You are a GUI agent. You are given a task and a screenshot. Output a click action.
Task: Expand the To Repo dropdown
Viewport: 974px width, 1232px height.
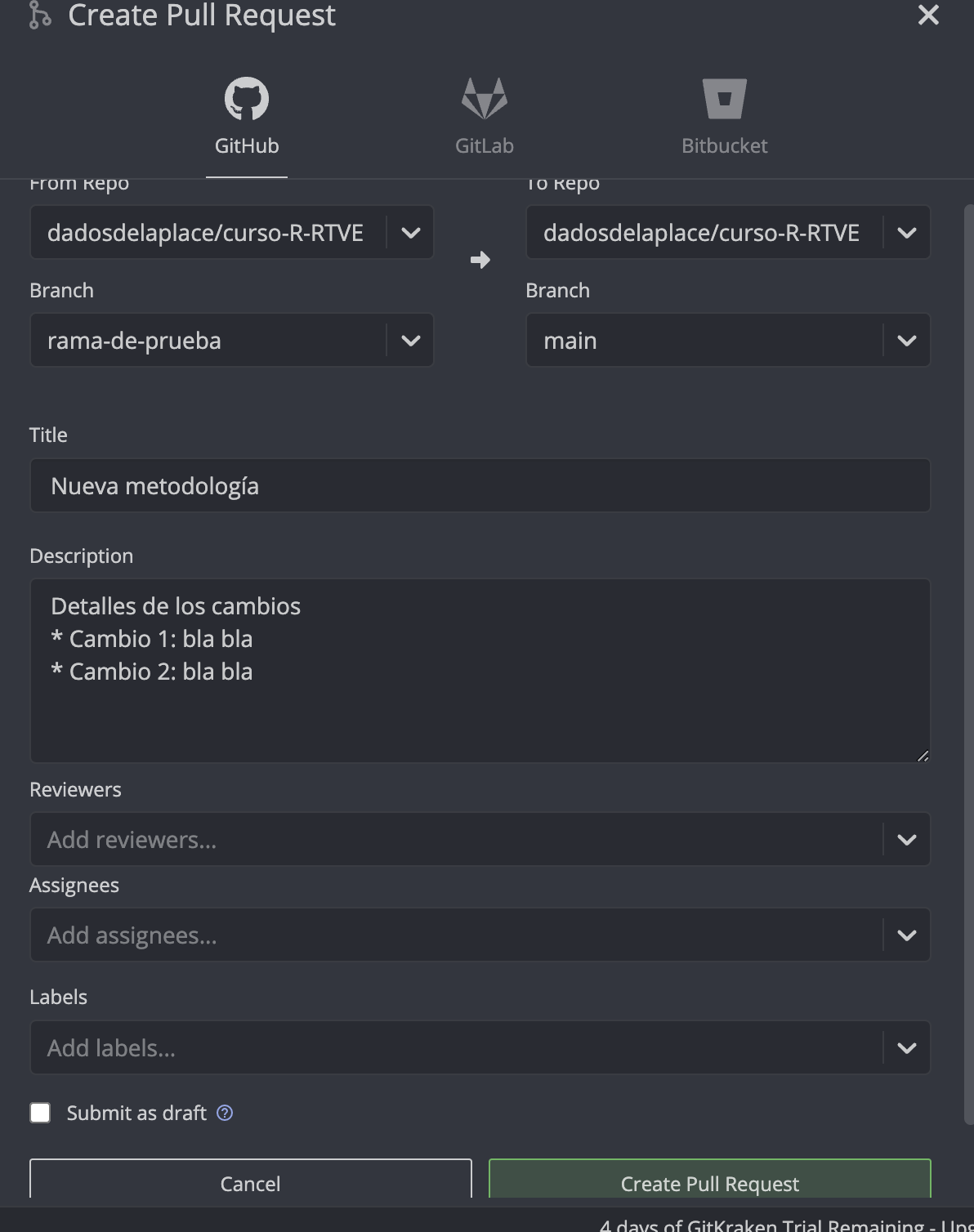click(906, 233)
